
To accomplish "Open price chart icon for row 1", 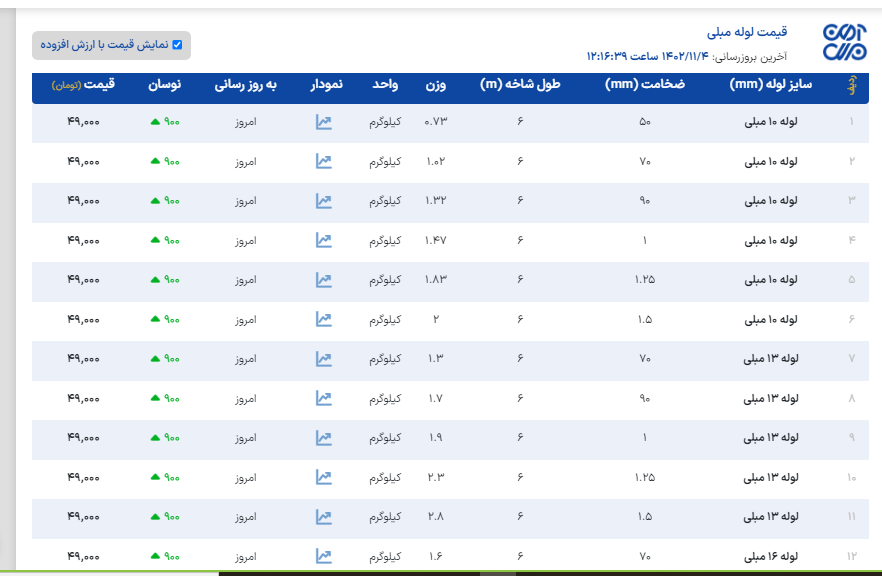I will pos(324,122).
